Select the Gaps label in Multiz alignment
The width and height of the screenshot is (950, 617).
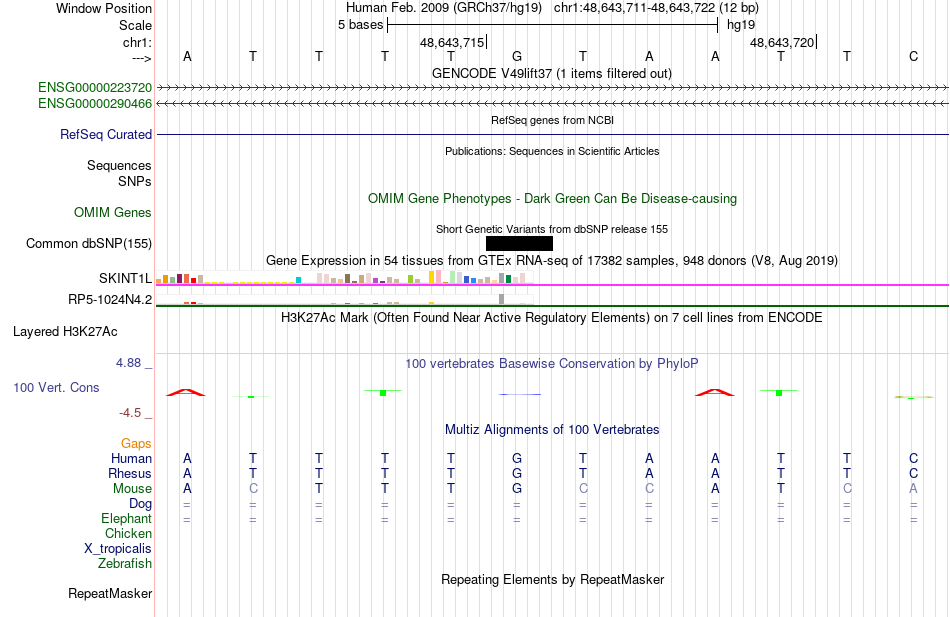tap(136, 444)
